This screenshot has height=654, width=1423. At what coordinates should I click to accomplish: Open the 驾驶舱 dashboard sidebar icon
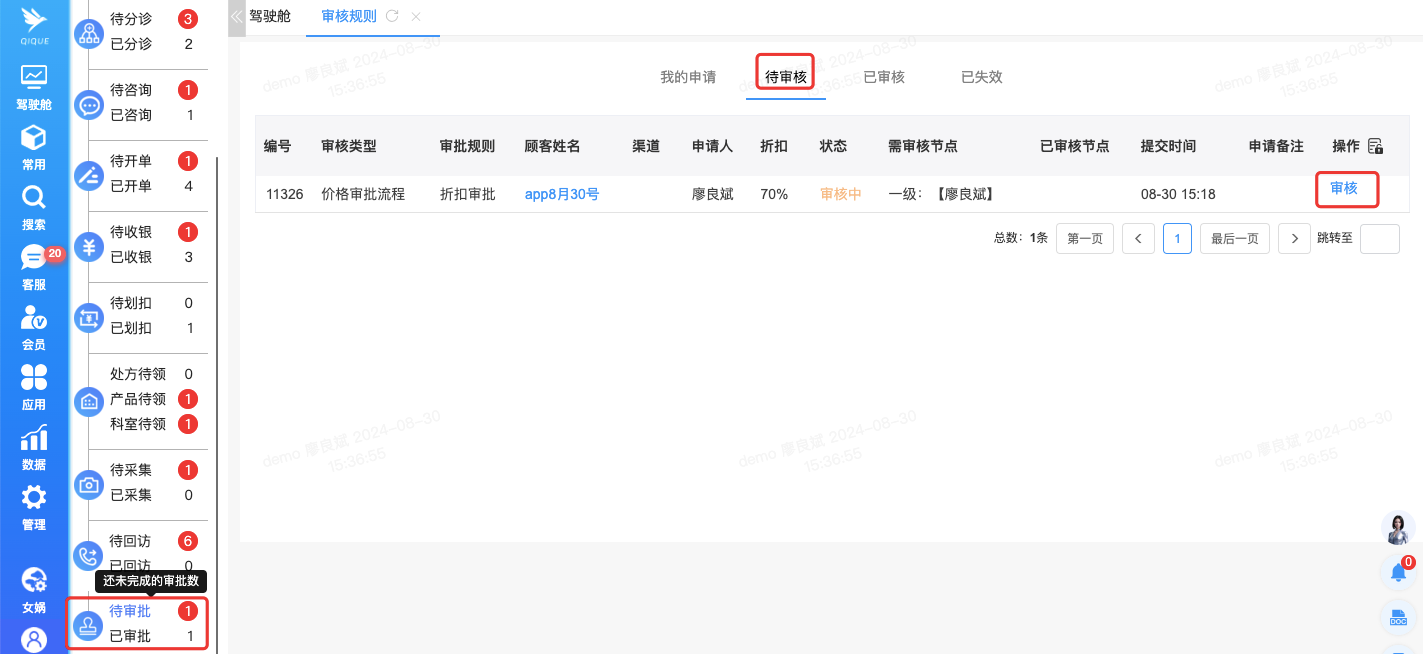[x=33, y=77]
